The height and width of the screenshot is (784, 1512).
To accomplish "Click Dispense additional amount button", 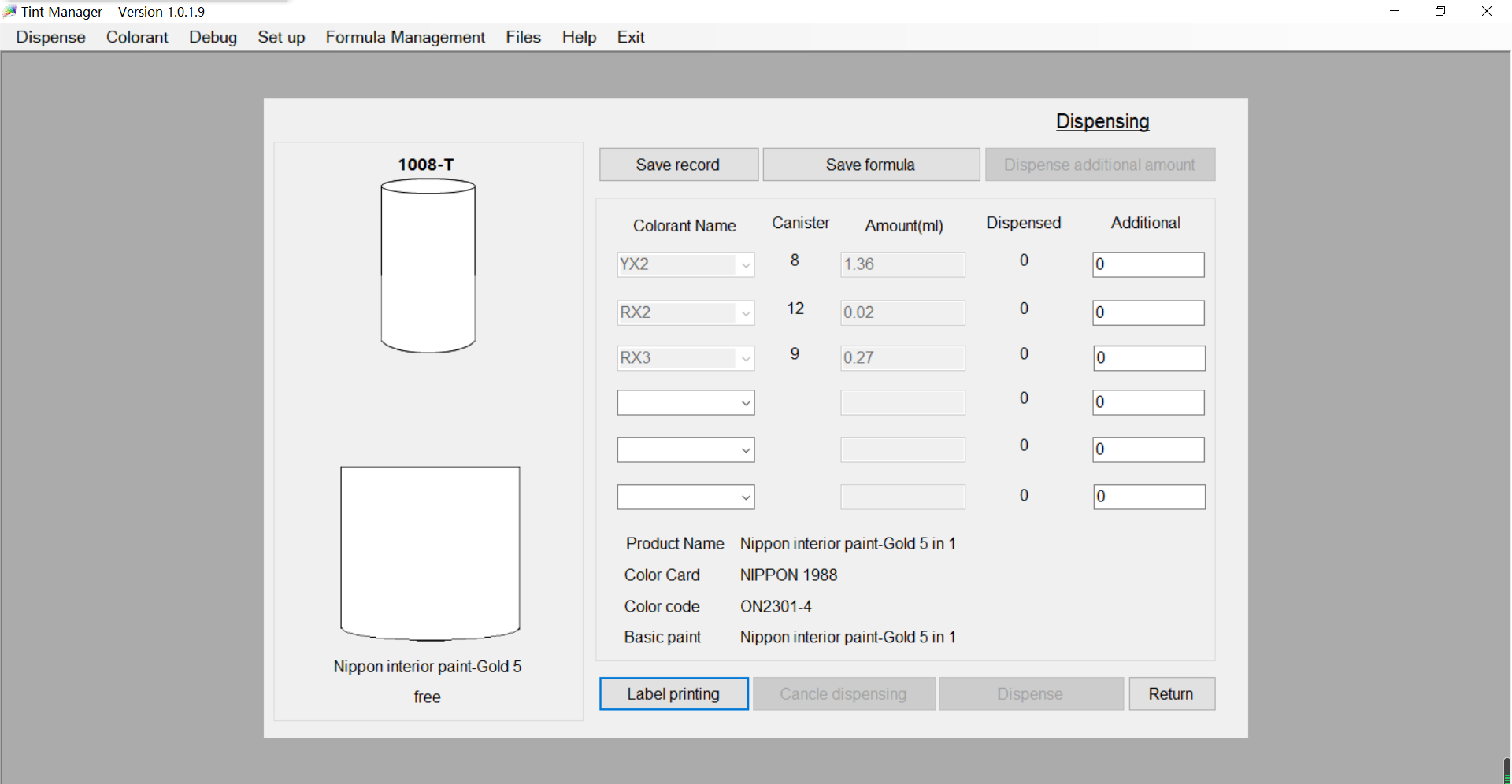I will coord(1100,165).
